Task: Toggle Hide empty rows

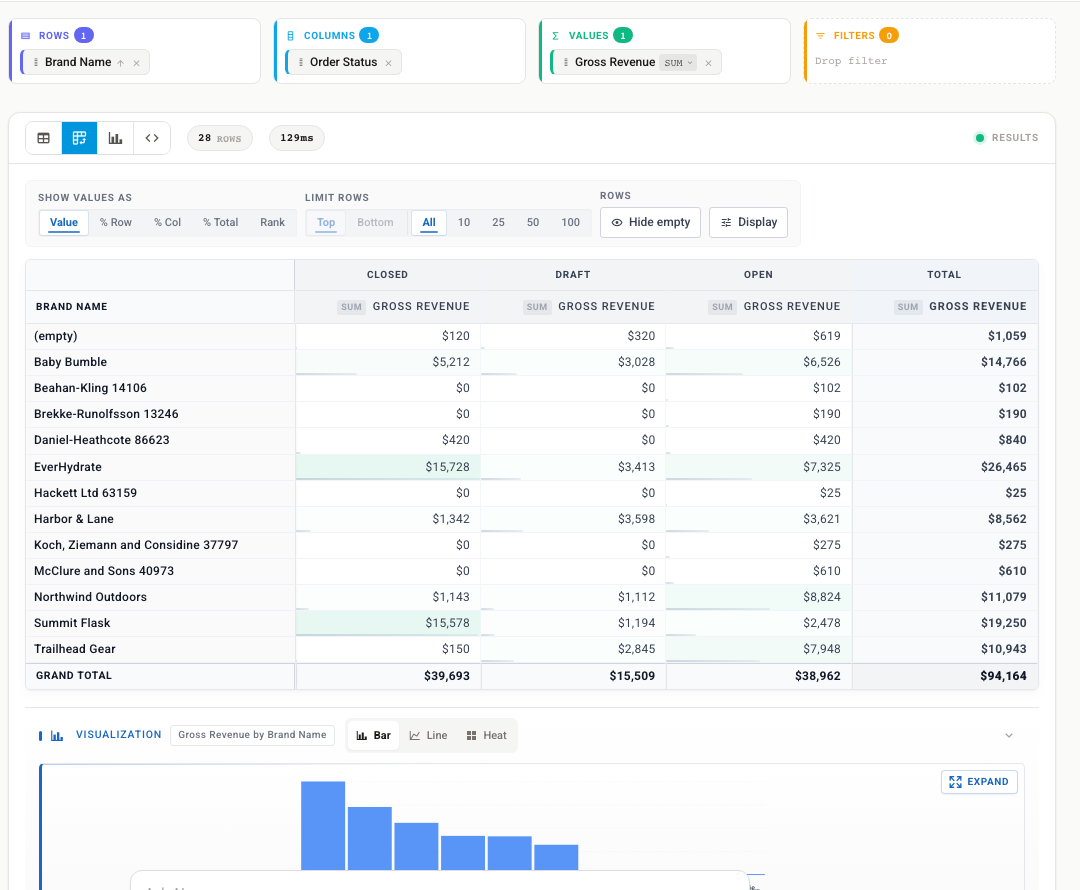Action: point(650,222)
